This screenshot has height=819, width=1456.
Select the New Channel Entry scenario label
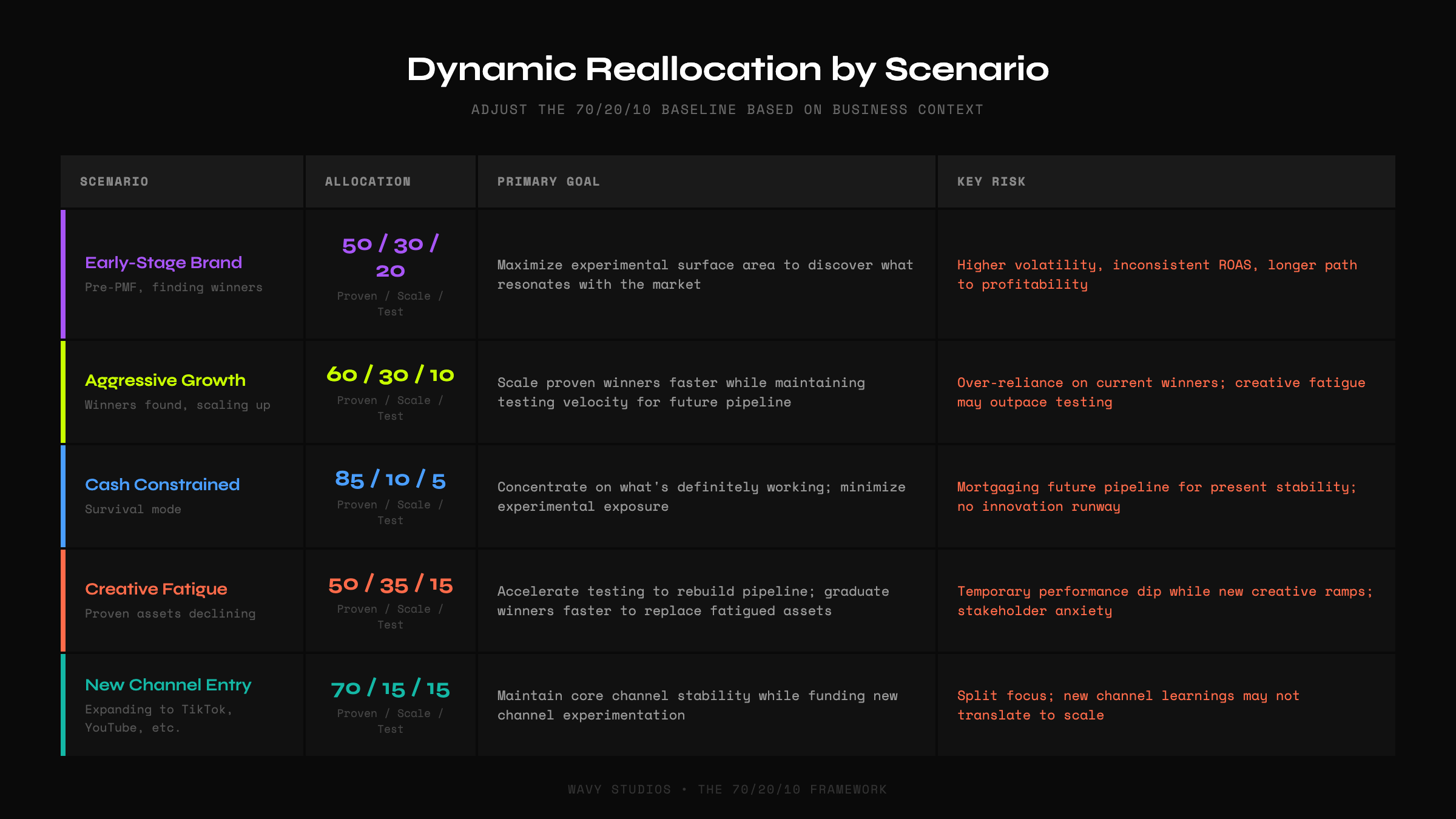tap(168, 684)
